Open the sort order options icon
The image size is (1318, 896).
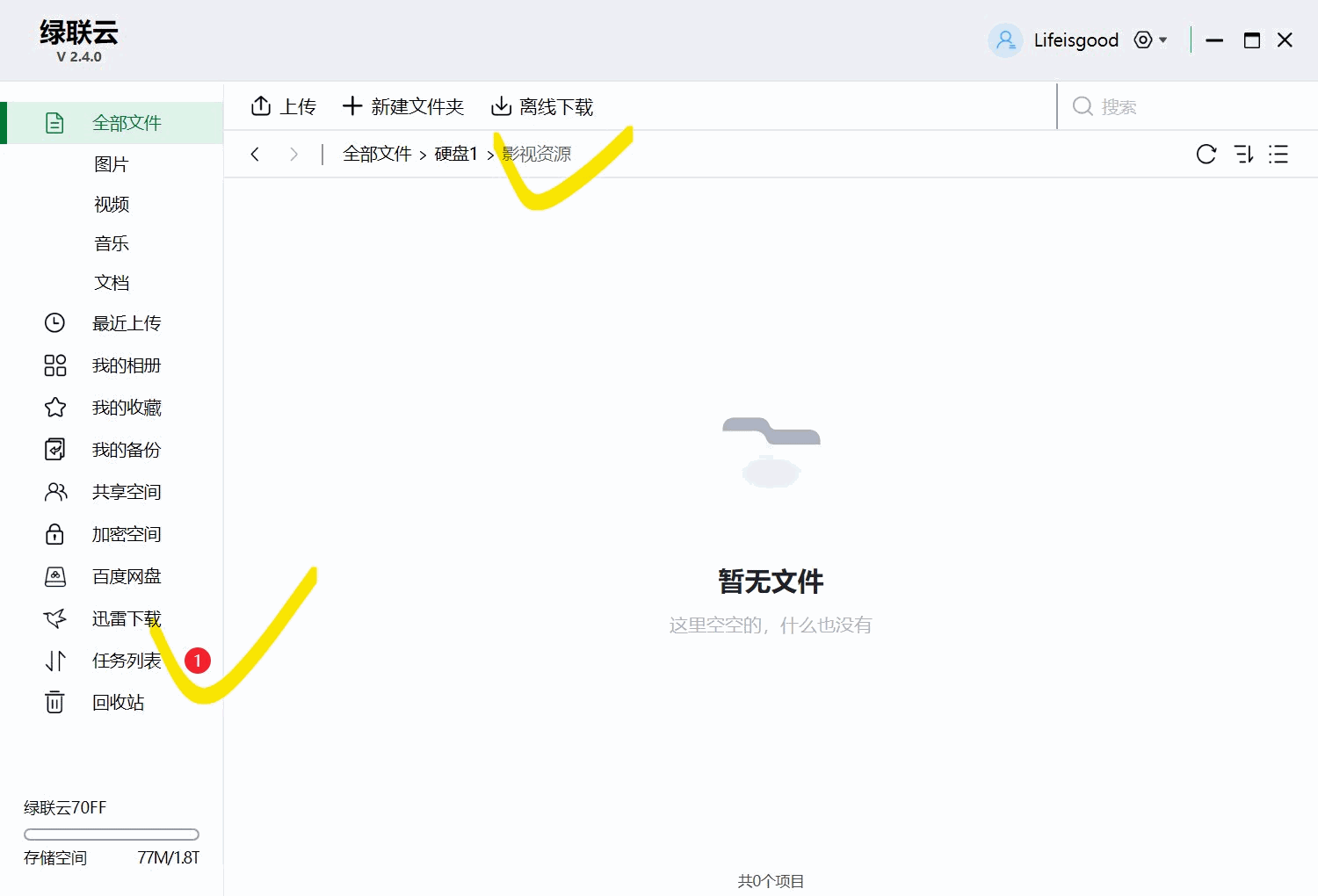pyautogui.click(x=1243, y=155)
